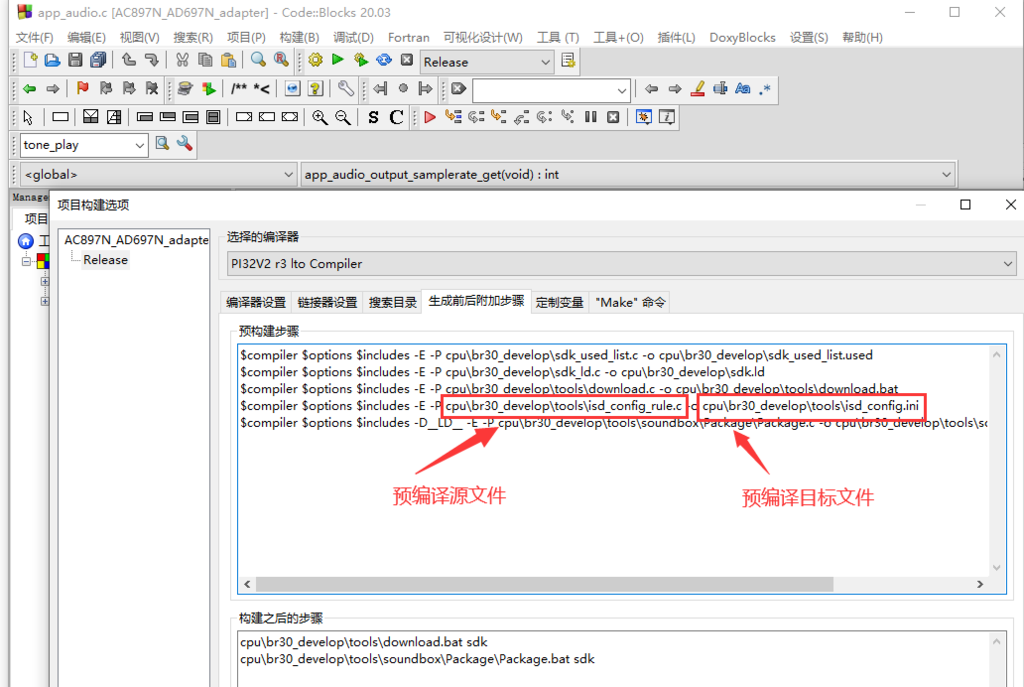Click the right arrow of pre-build scrollbar
This screenshot has height=687, width=1024.
pos(980,584)
